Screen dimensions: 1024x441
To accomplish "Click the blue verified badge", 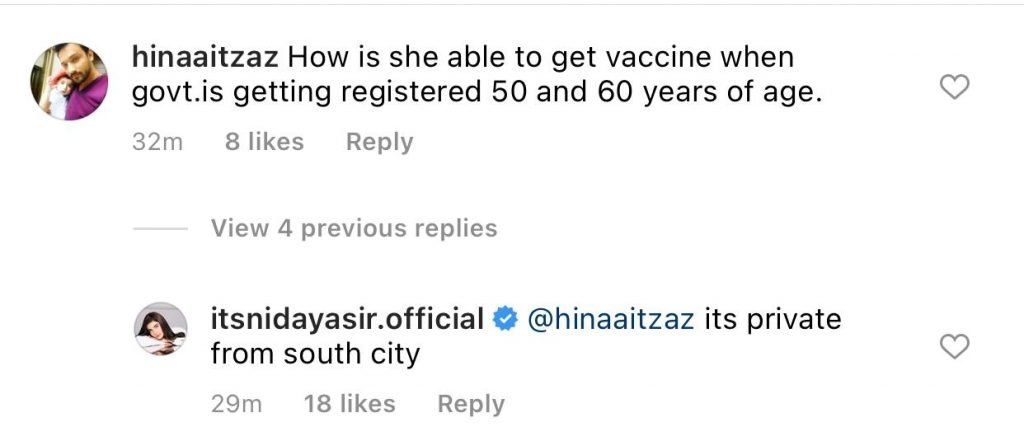I will pyautogui.click(x=506, y=321).
